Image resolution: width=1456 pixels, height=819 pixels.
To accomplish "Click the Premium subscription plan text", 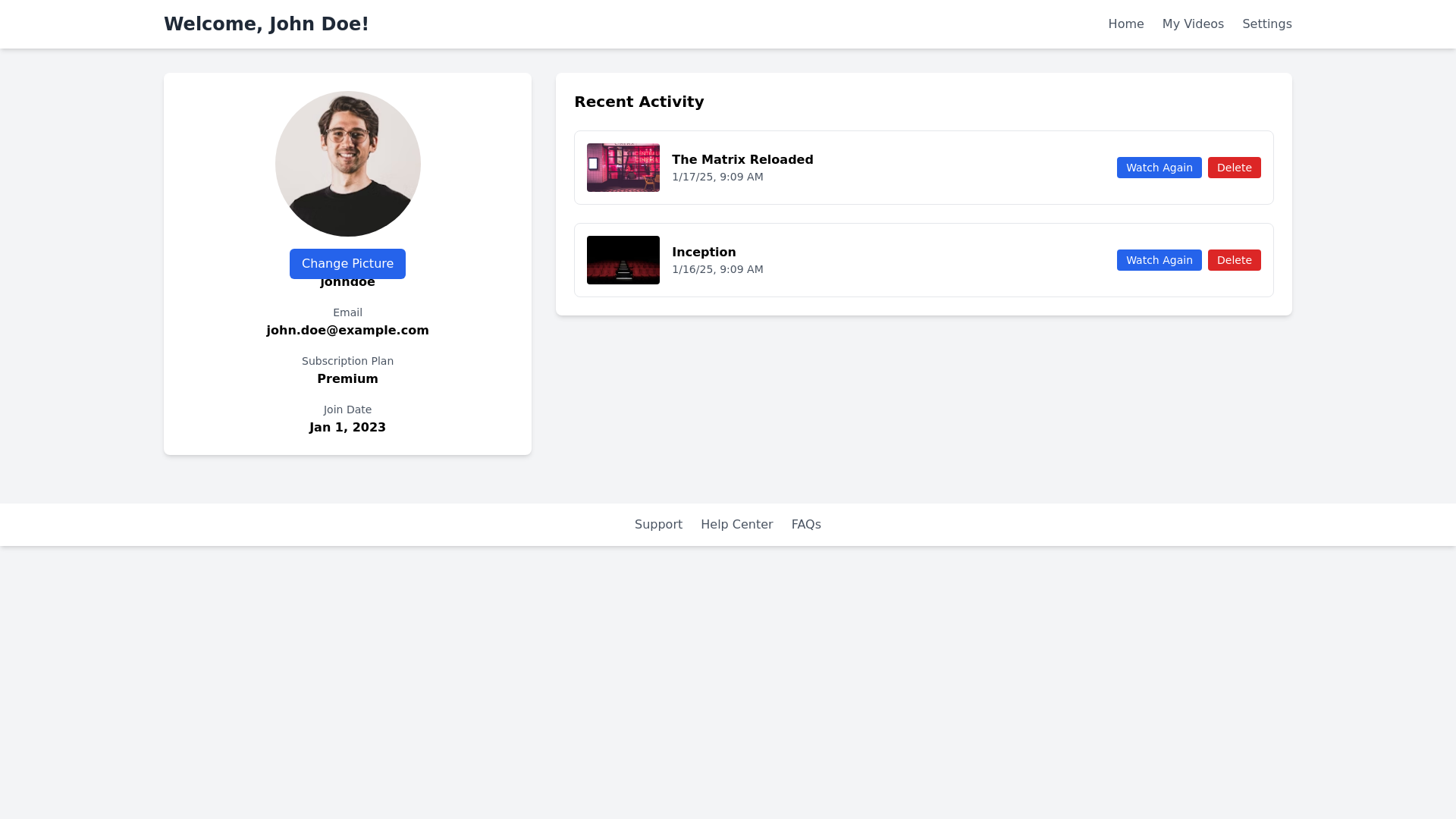I will [347, 379].
